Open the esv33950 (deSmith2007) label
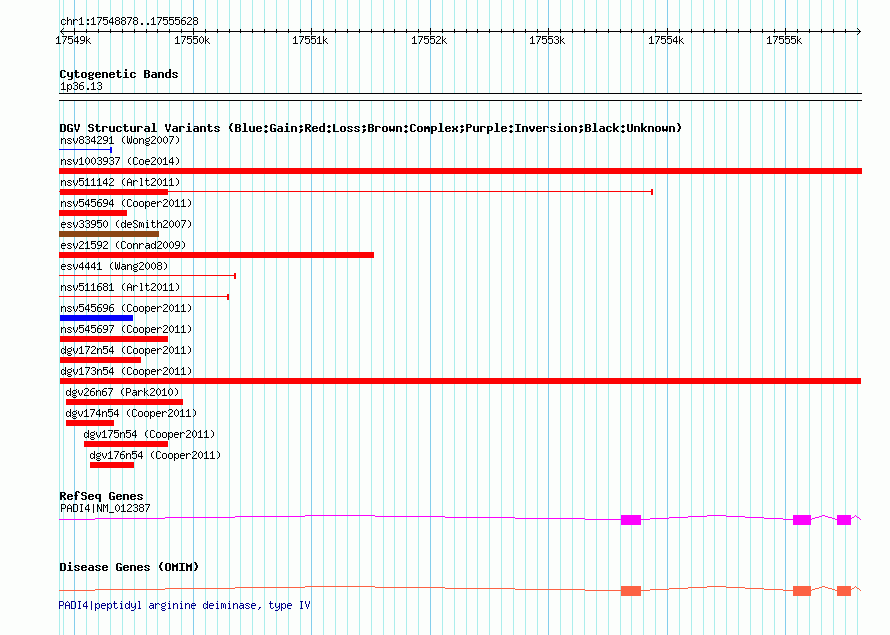Screen dimensions: 890x635 pyautogui.click(x=126, y=224)
